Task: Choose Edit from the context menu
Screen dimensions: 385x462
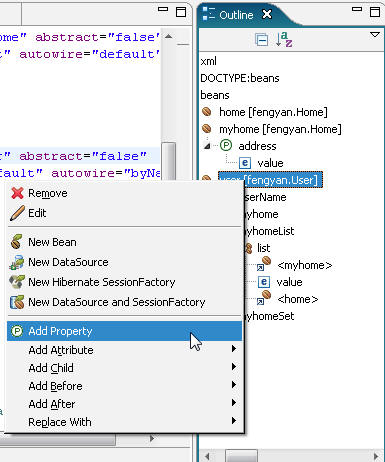Action: tap(124, 213)
